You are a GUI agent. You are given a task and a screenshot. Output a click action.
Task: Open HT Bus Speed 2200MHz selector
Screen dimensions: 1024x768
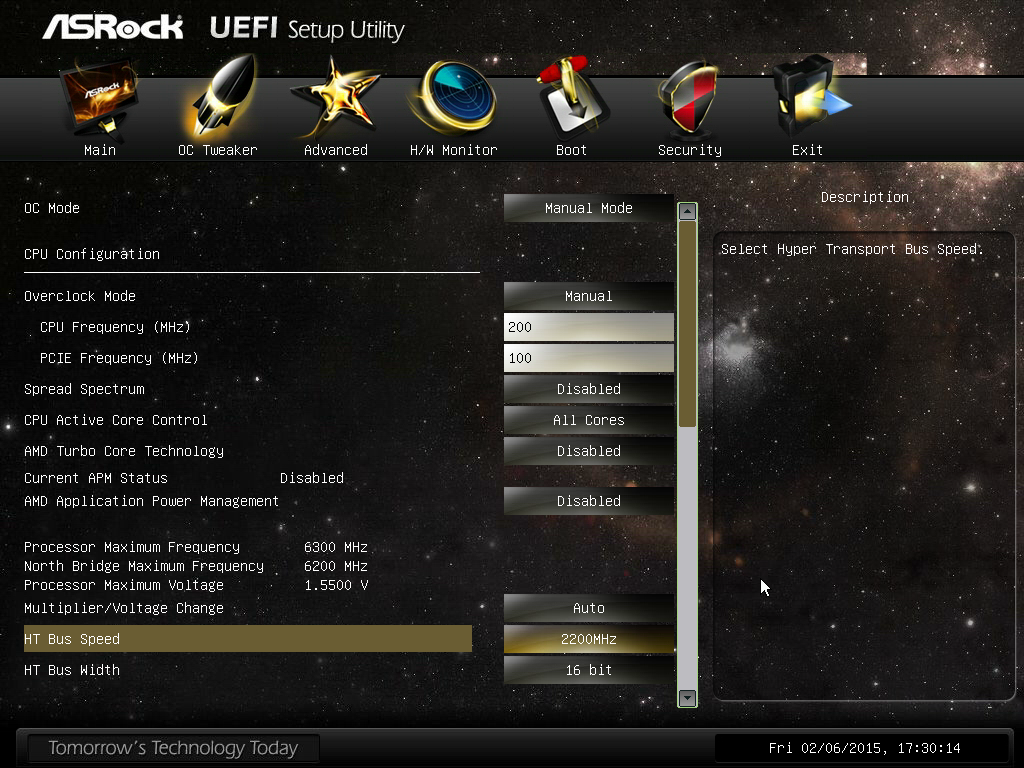(588, 639)
